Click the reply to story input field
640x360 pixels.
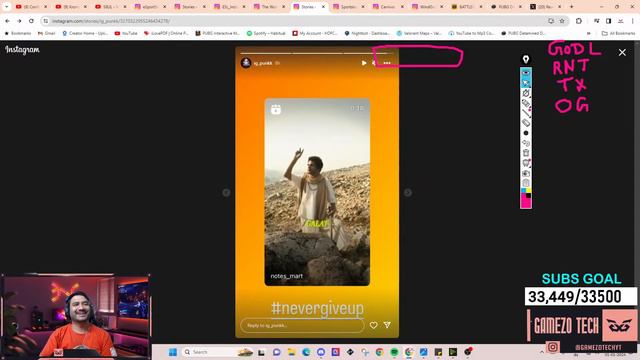coord(302,325)
